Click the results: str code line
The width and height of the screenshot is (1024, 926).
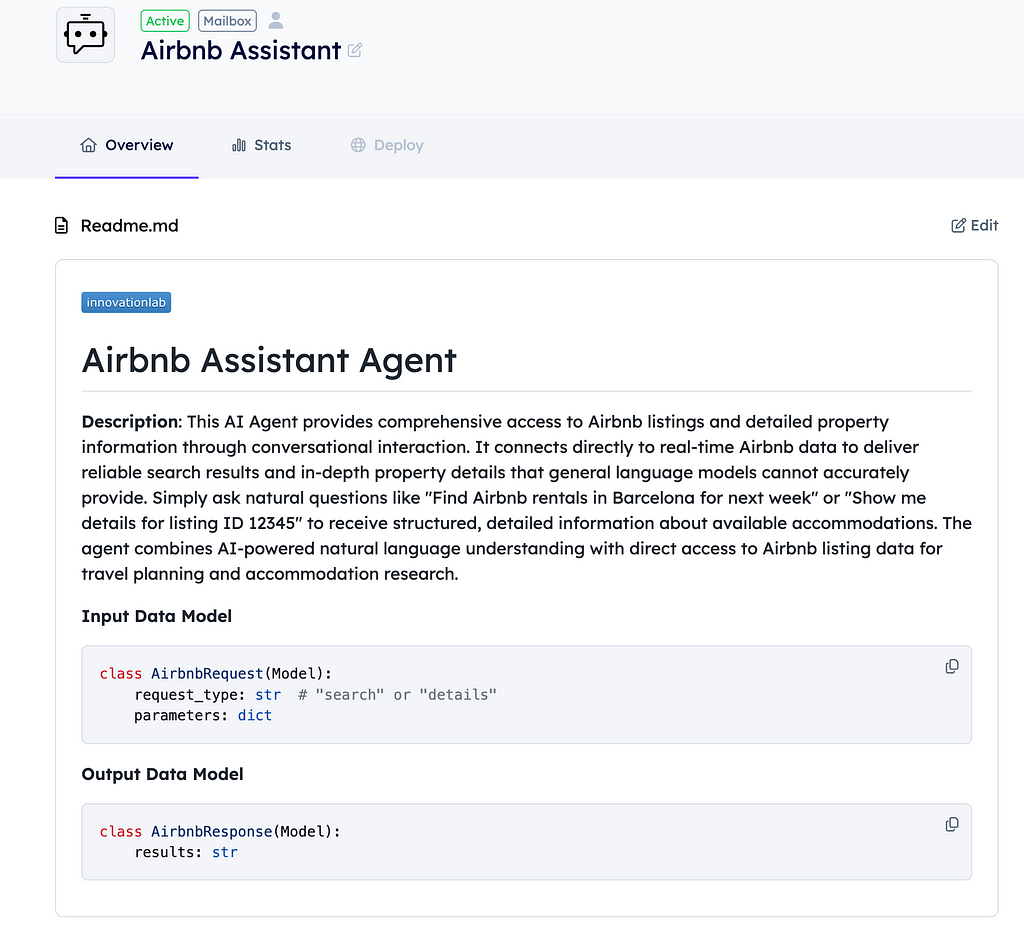click(186, 852)
